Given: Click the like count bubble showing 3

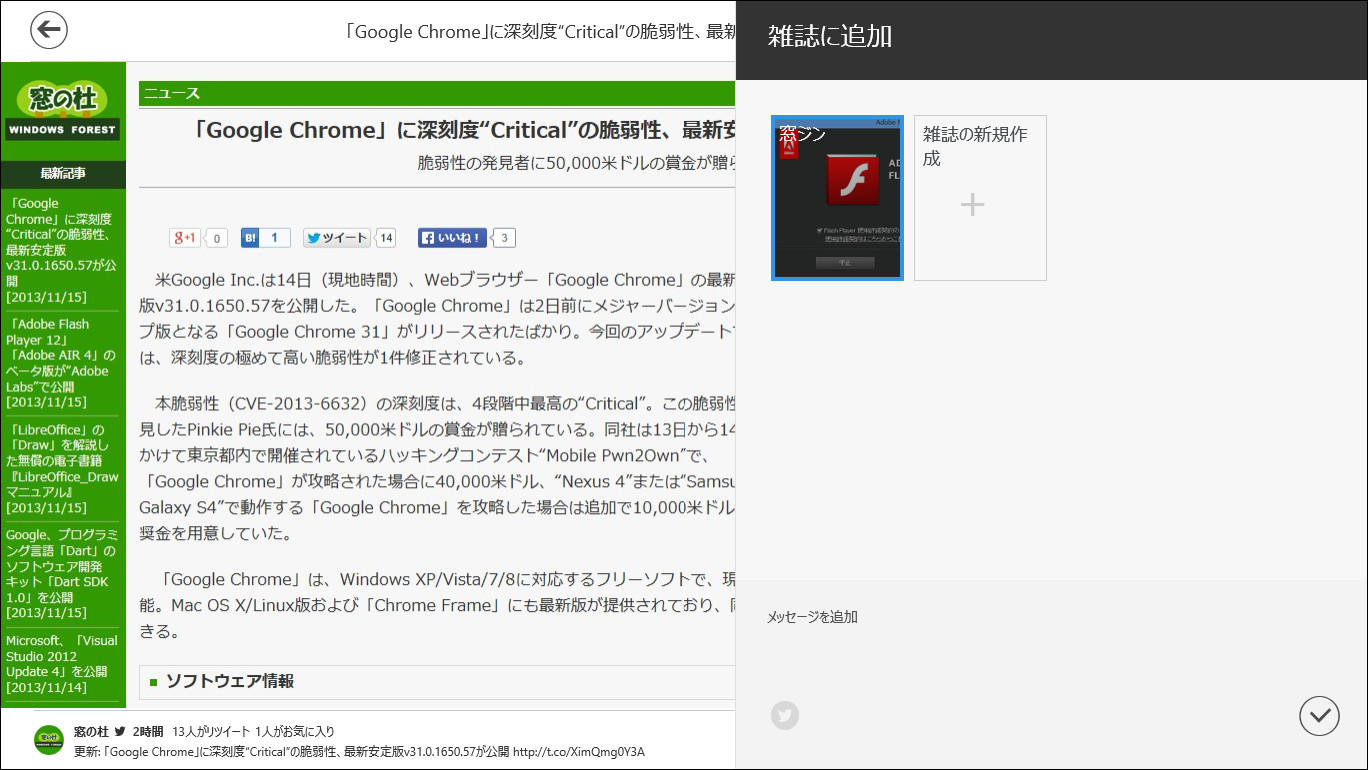Looking at the screenshot, I should (503, 237).
